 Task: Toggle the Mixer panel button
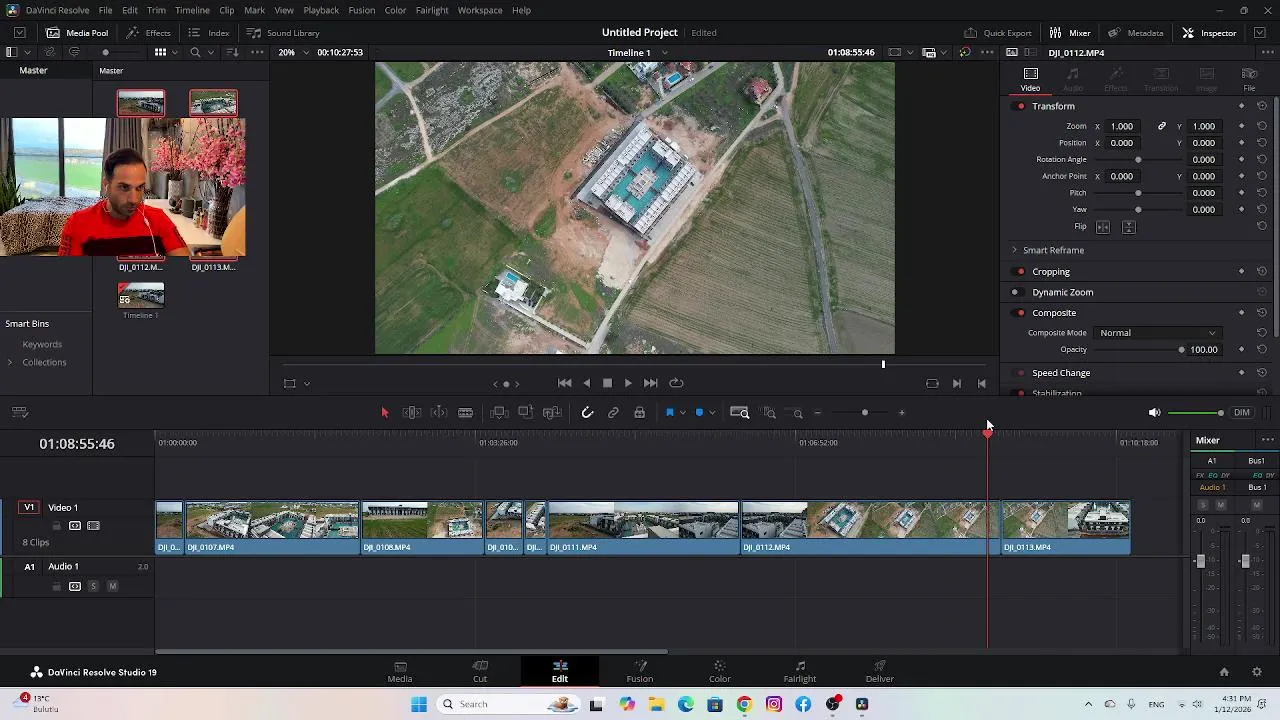click(1070, 33)
